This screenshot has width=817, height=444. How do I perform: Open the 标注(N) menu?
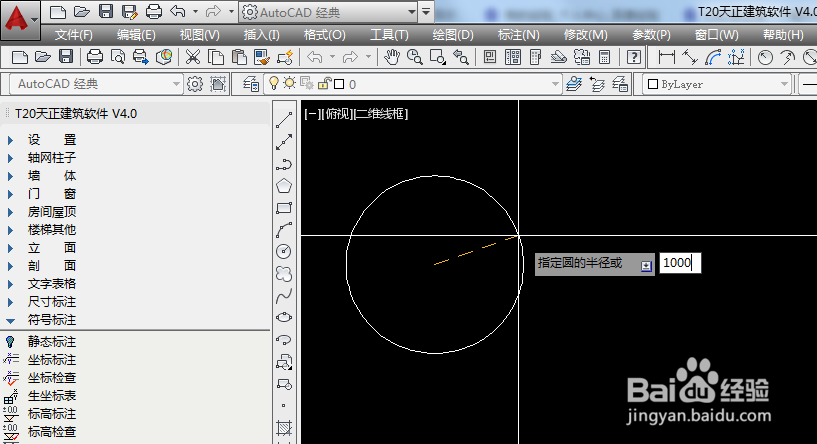(518, 35)
